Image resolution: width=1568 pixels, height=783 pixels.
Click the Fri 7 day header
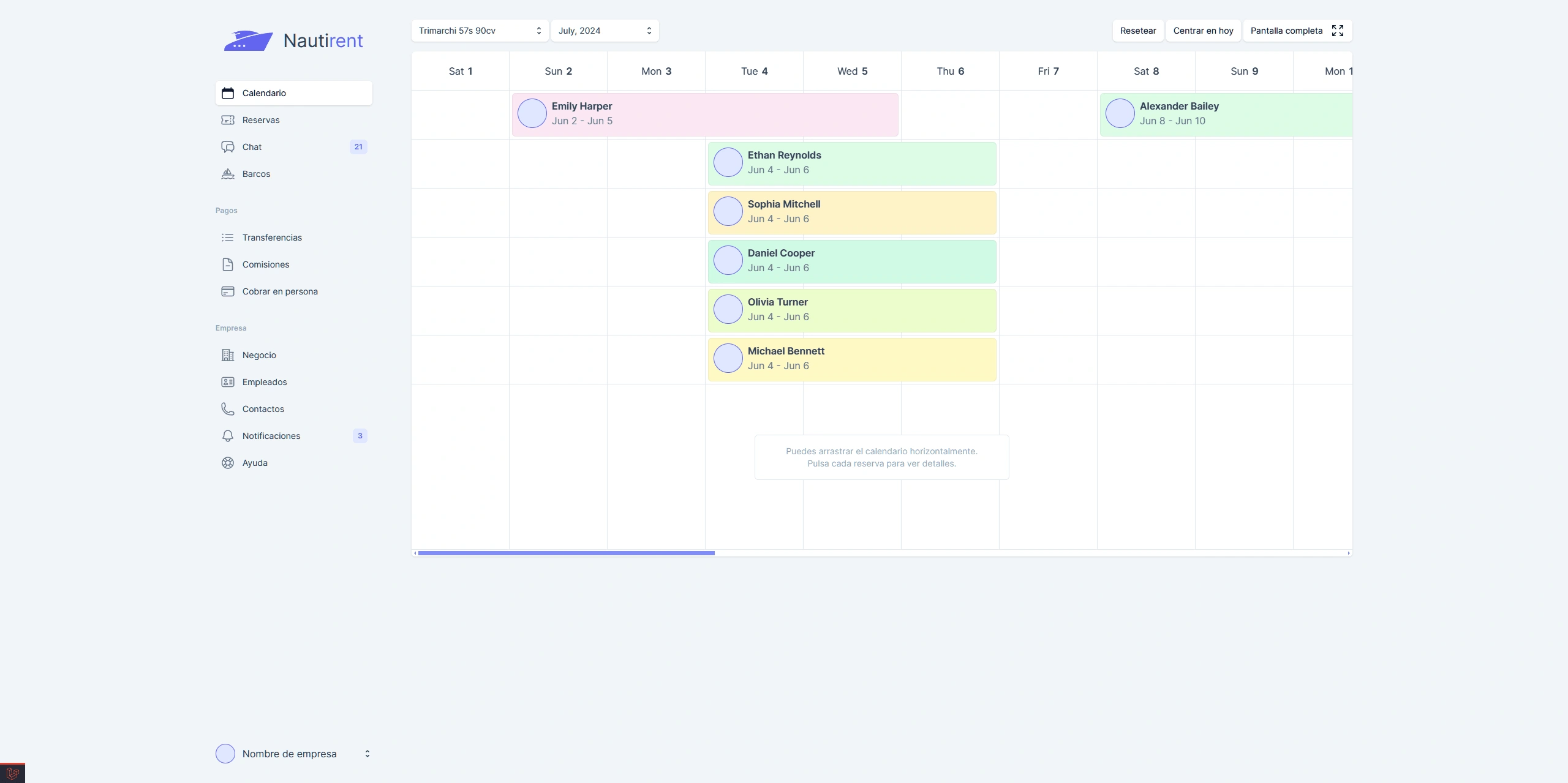[1049, 71]
